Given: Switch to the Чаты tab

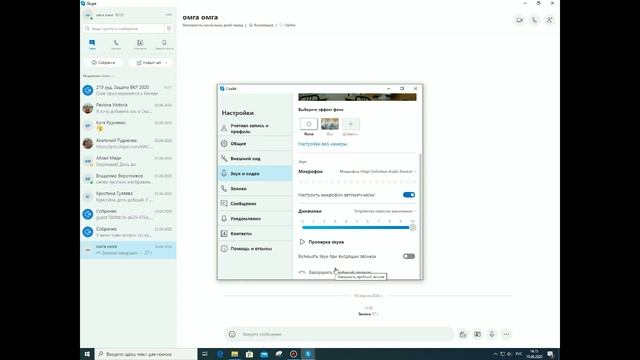Looking at the screenshot, I should coord(92,44).
